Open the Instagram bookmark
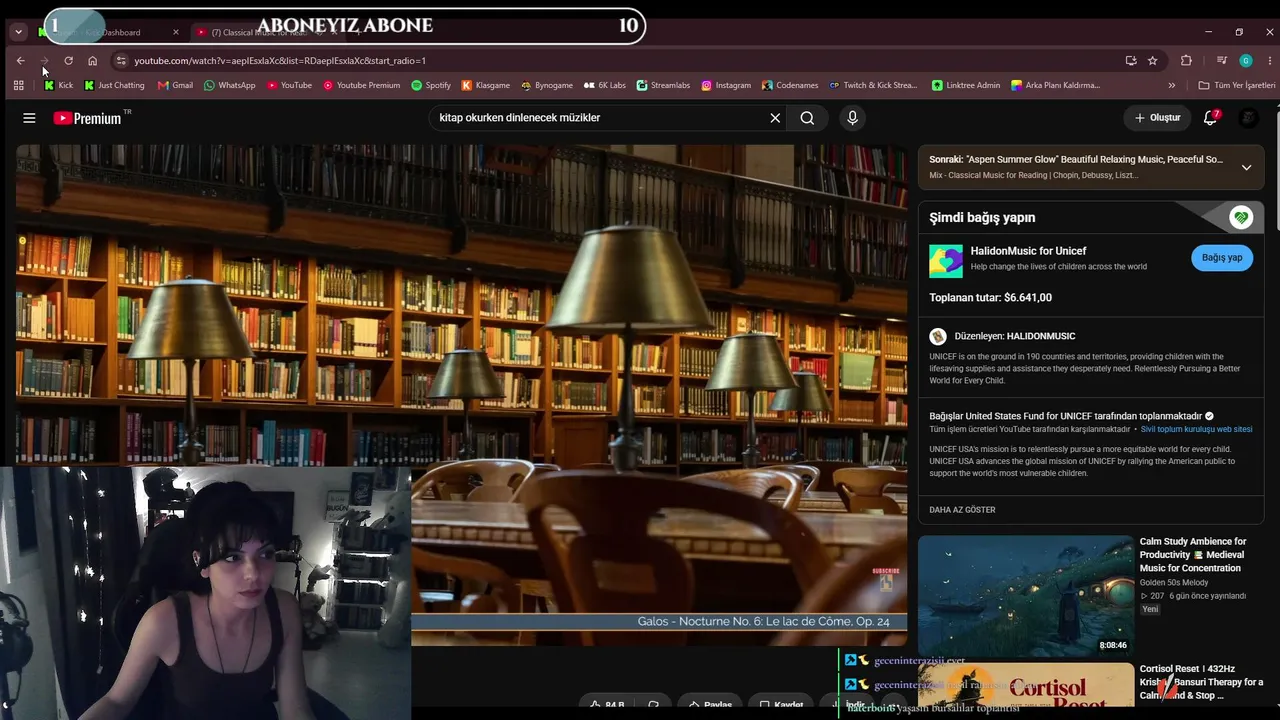Image resolution: width=1280 pixels, height=720 pixels. [726, 85]
